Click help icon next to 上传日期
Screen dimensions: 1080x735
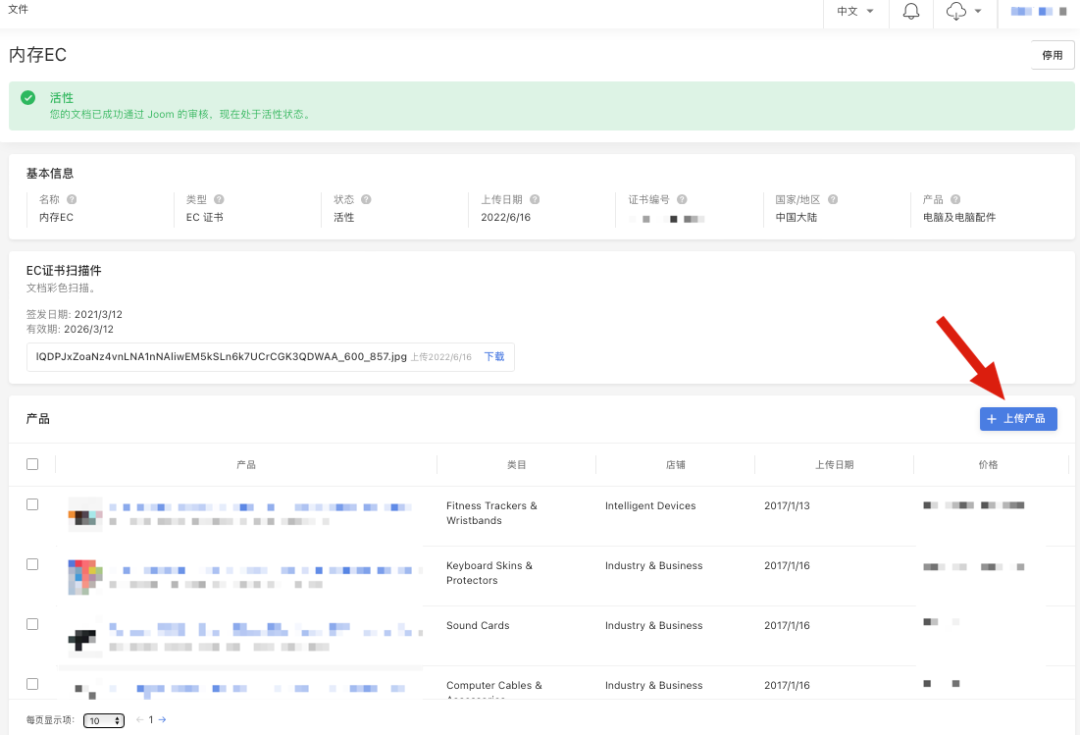(x=535, y=200)
